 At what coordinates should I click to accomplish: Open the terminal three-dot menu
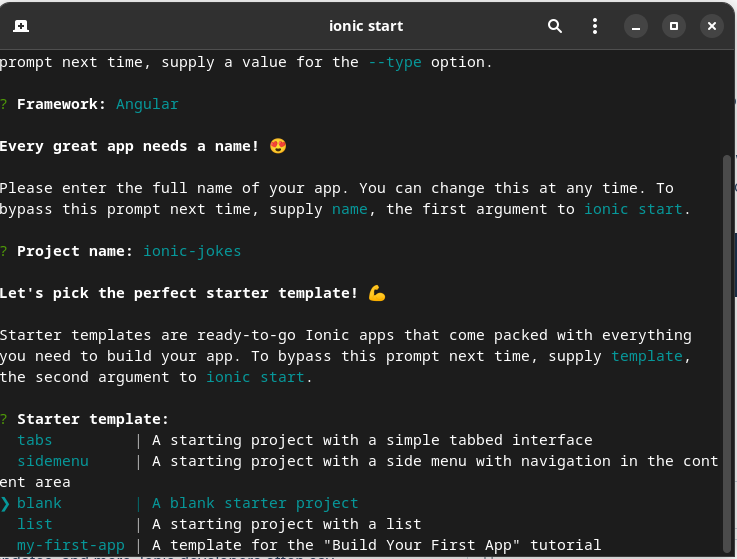tap(595, 26)
